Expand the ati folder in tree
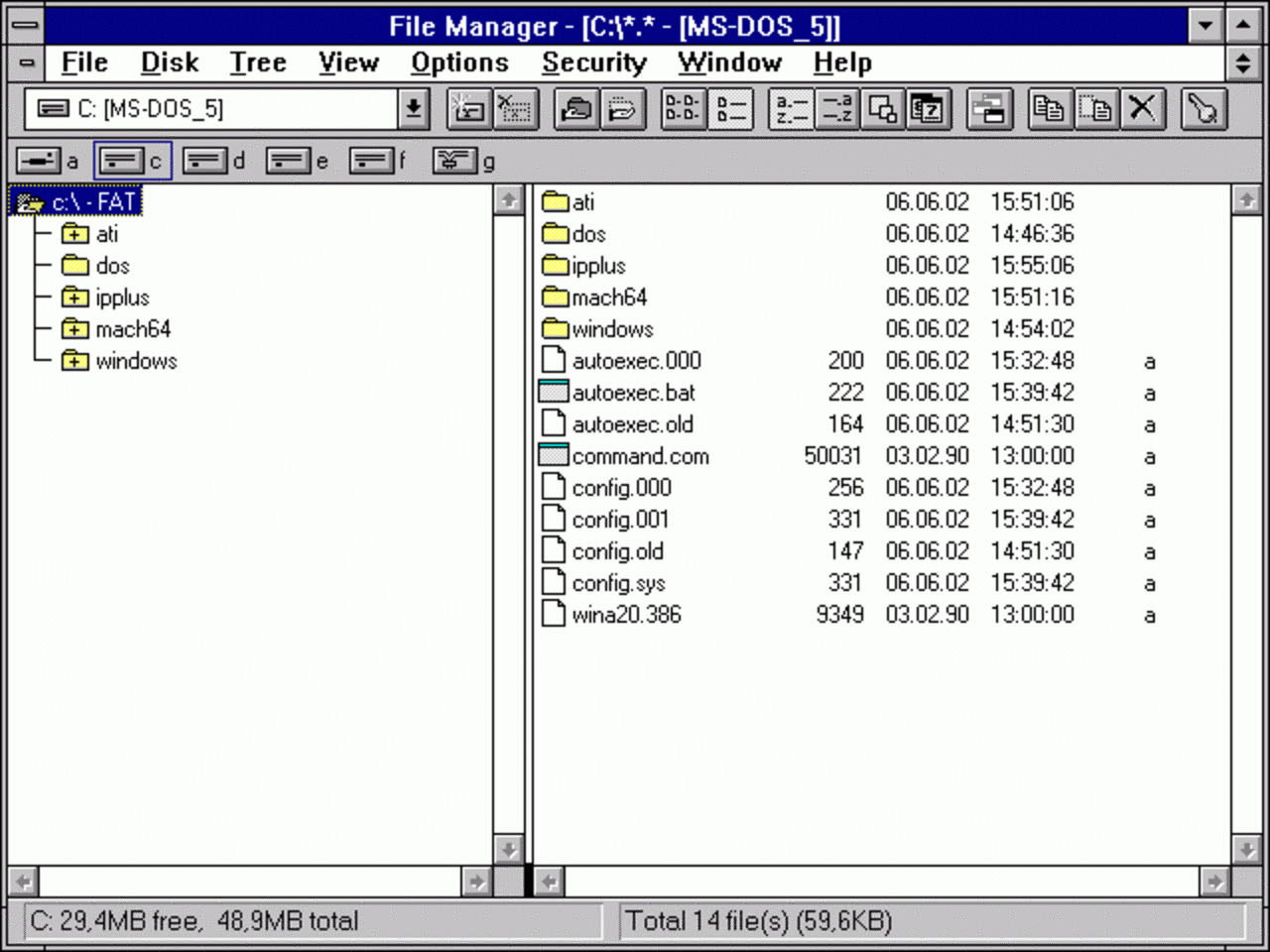1270x952 pixels. [74, 234]
